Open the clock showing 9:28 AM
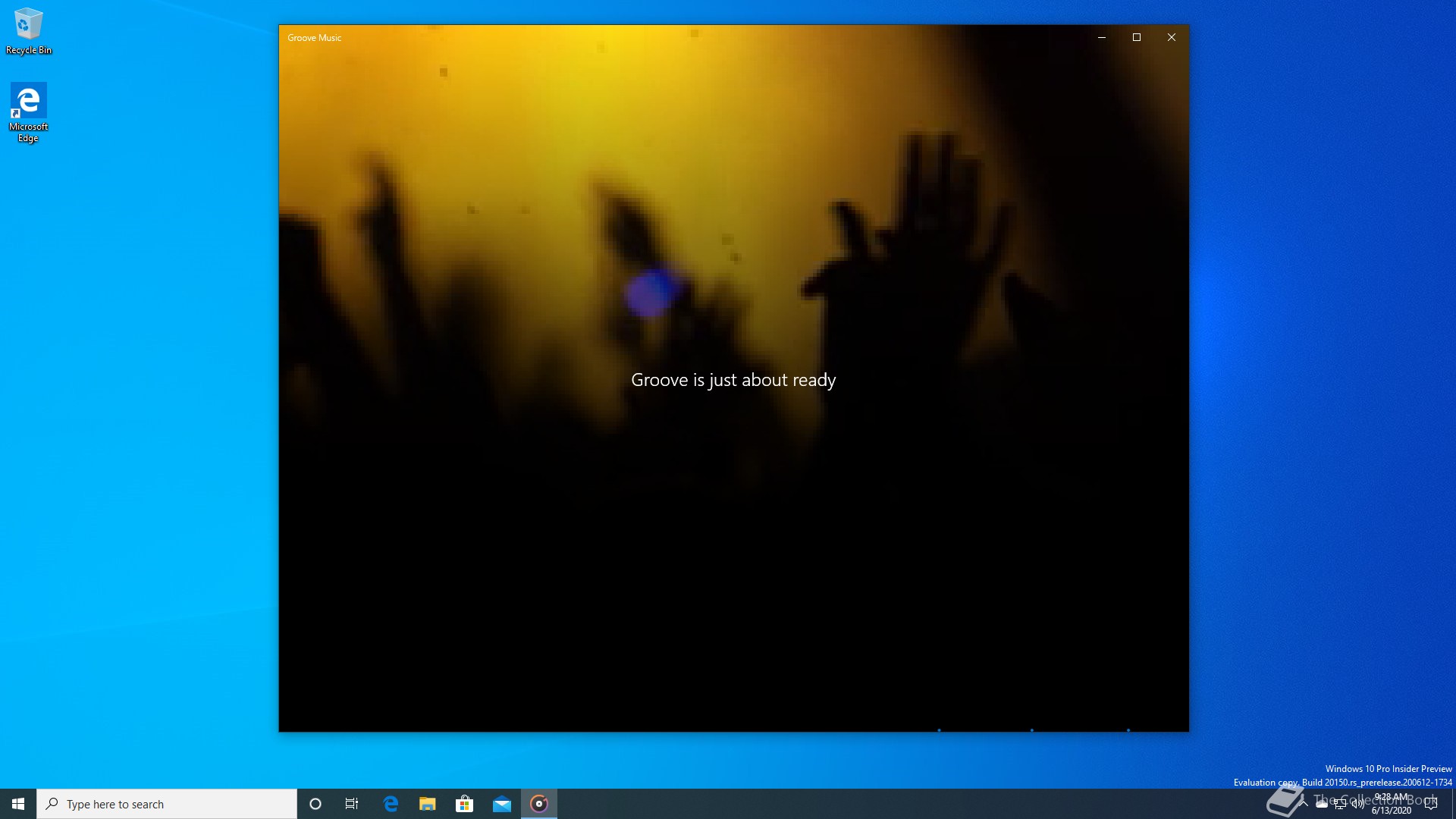Image resolution: width=1456 pixels, height=819 pixels. (x=1392, y=804)
